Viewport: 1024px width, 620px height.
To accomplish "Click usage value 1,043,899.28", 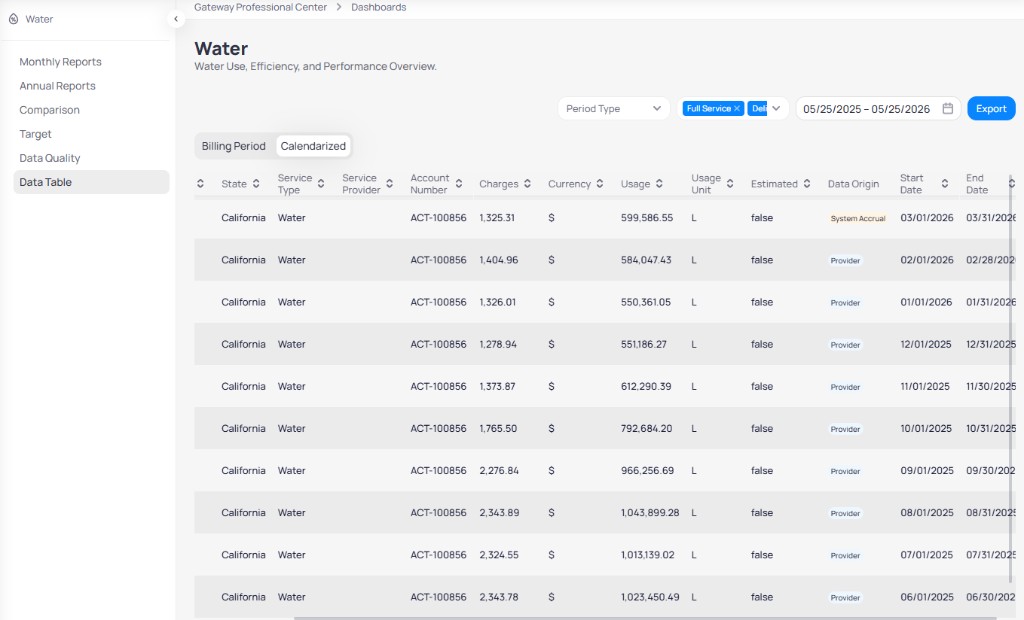I will 650,512.
